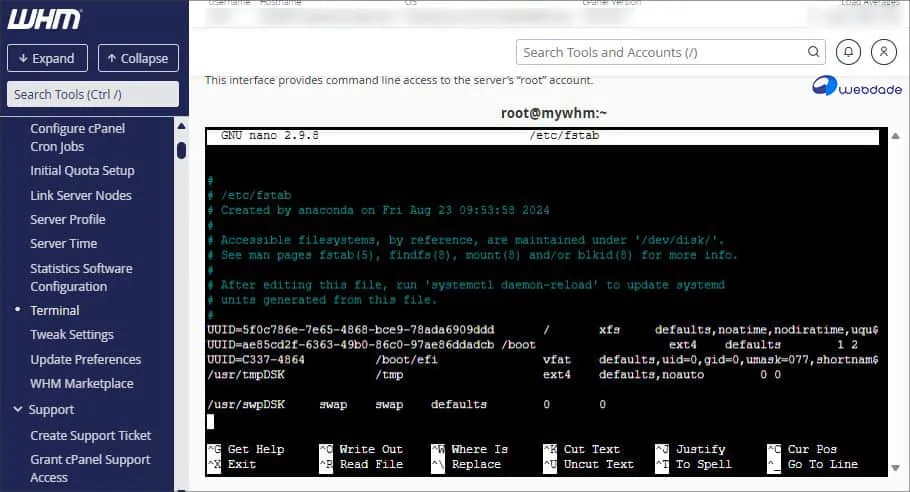Click Create Support Ticket link
Viewport: 910px width, 492px height.
click(90, 435)
